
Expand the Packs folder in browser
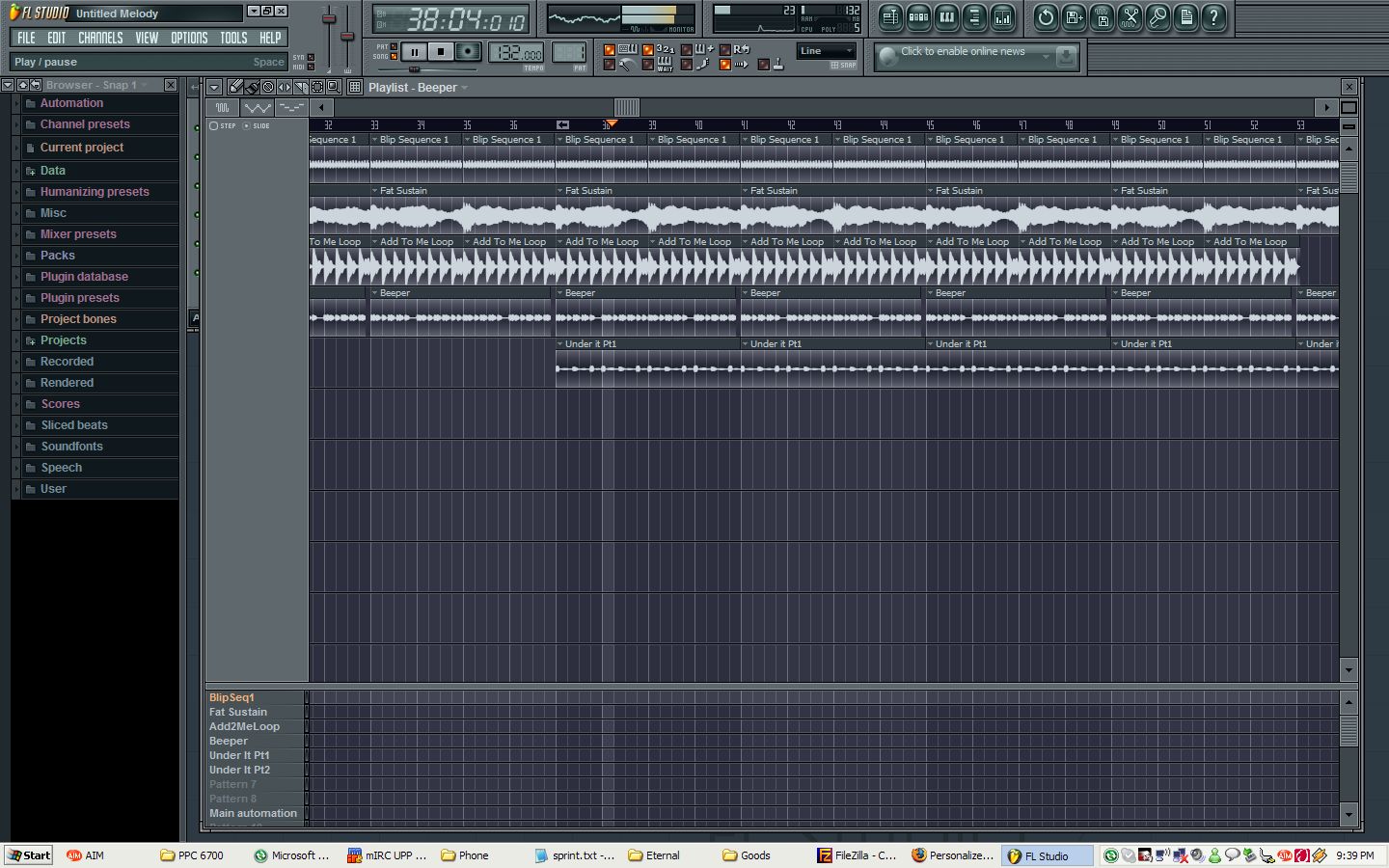coord(57,256)
